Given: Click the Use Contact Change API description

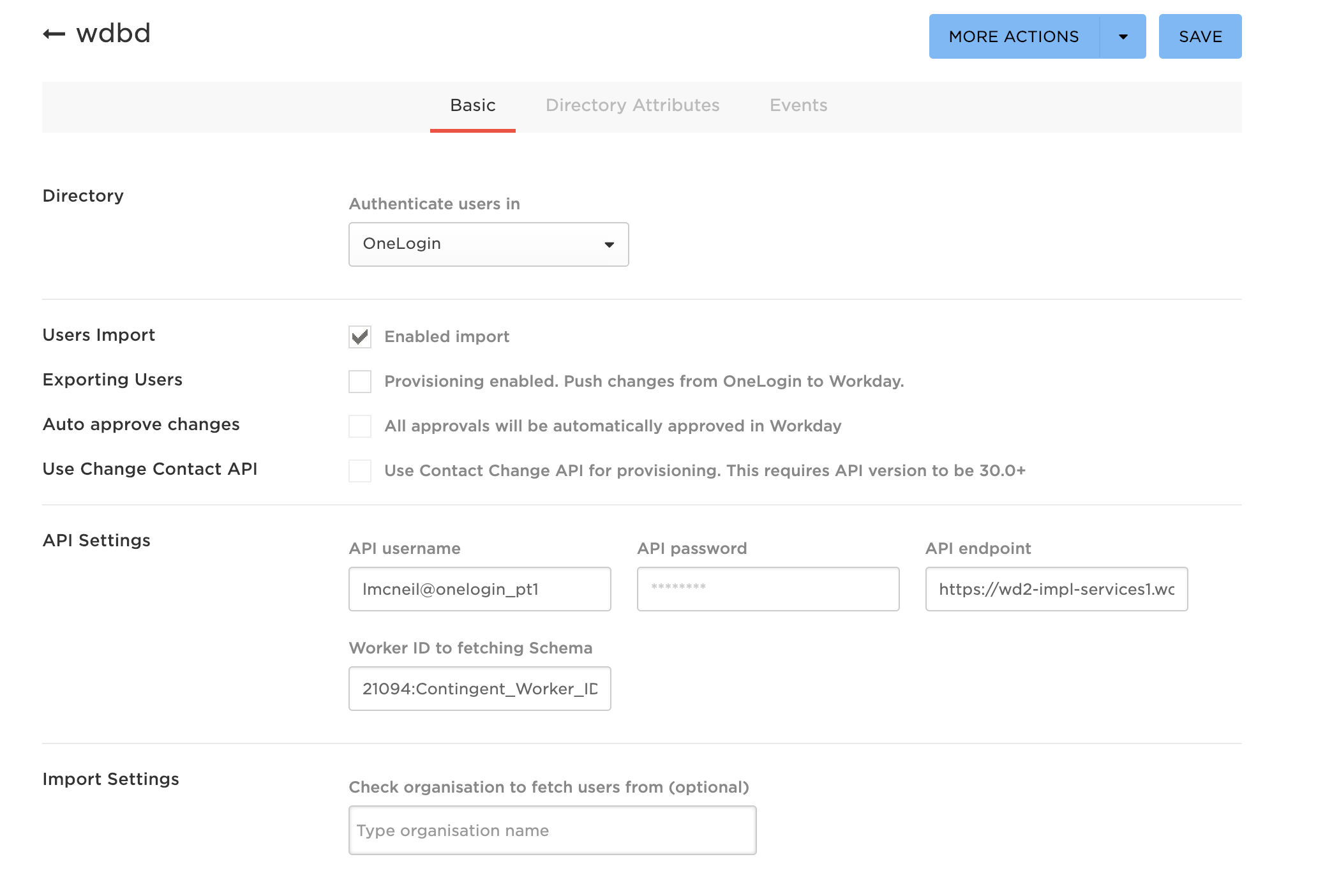Looking at the screenshot, I should point(705,470).
